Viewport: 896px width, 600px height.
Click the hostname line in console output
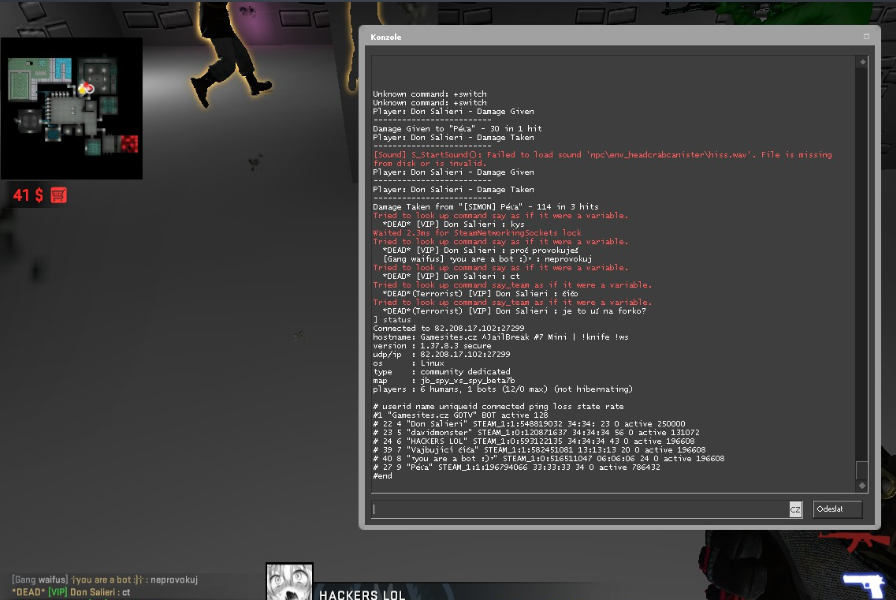(500, 337)
